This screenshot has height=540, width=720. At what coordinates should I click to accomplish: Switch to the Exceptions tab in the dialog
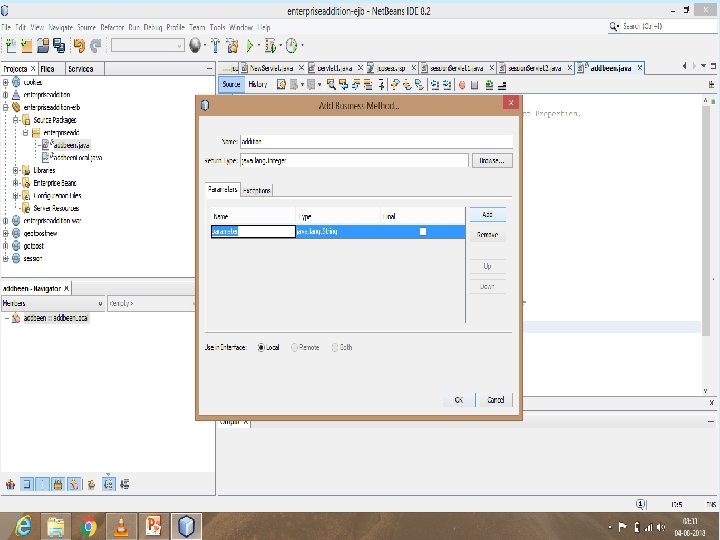pyautogui.click(x=257, y=191)
